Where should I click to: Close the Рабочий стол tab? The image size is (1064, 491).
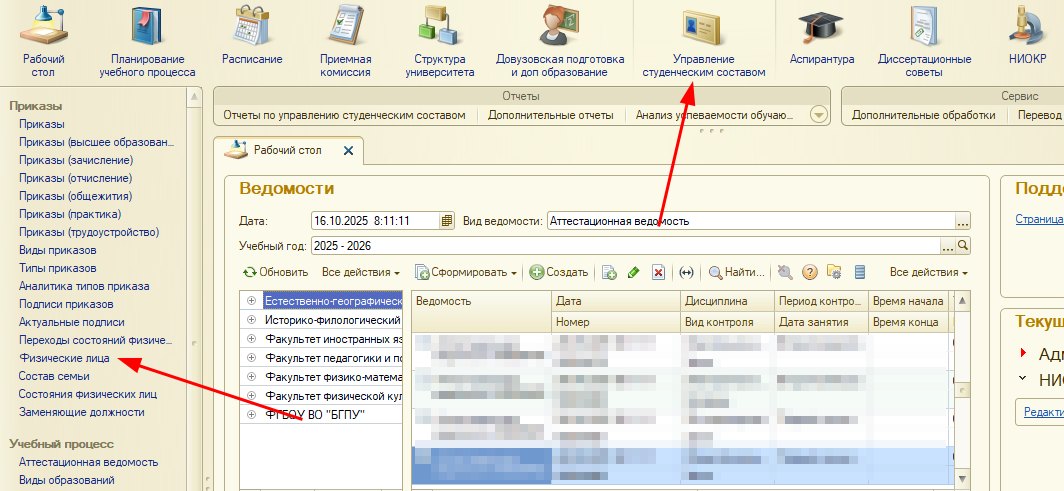point(348,150)
